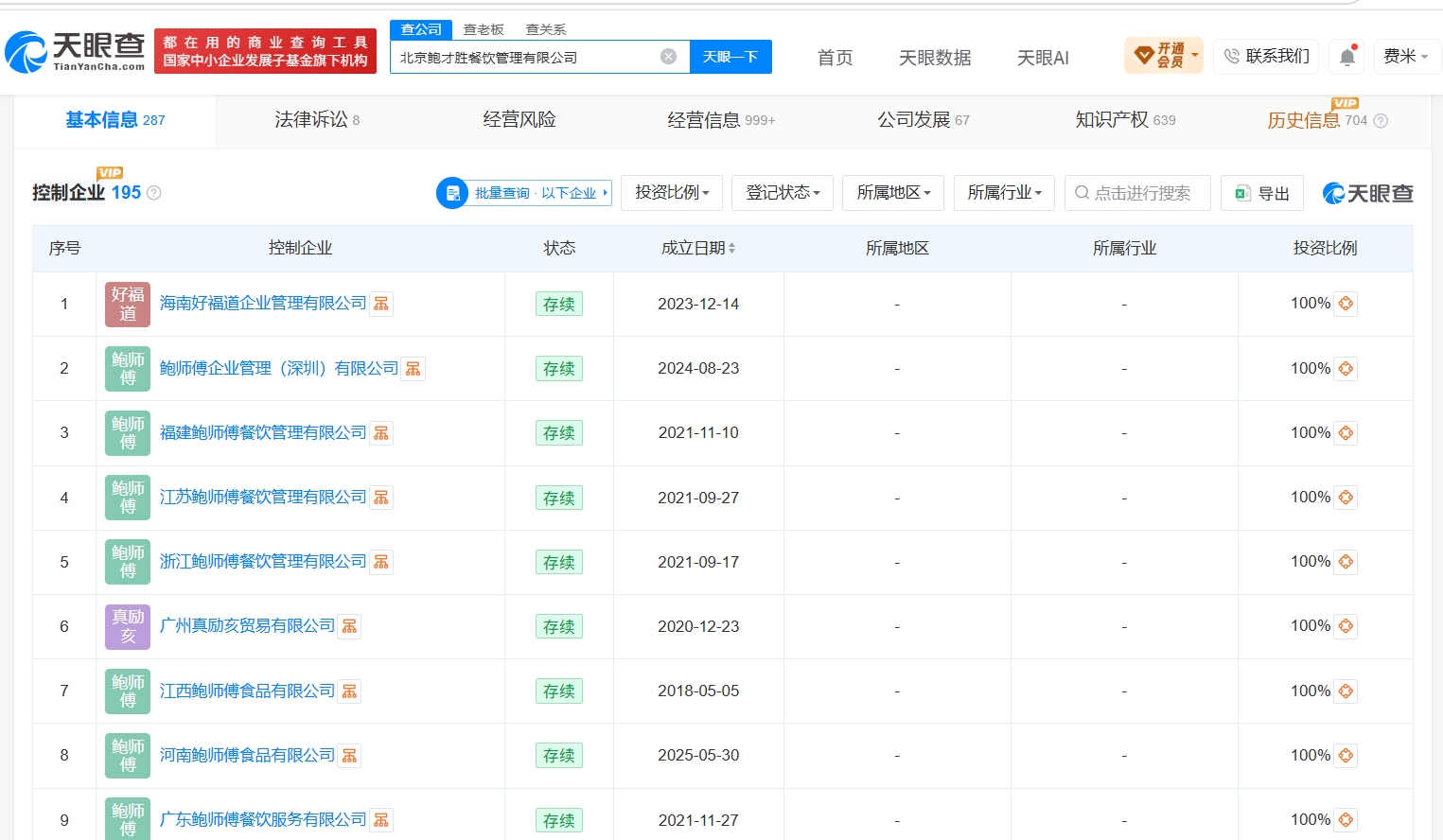This screenshot has height=840, width=1443.
Task: Click the 导出 export button
Action: [x=1262, y=193]
